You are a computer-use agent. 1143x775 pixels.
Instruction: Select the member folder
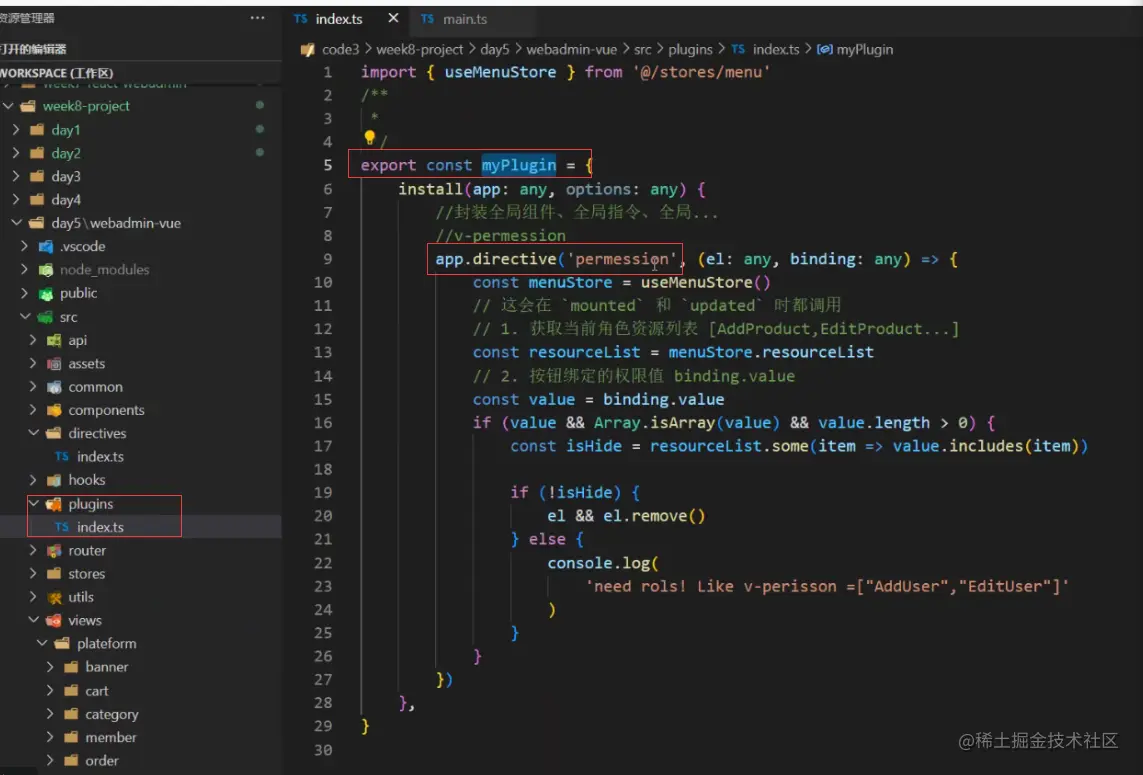point(111,738)
